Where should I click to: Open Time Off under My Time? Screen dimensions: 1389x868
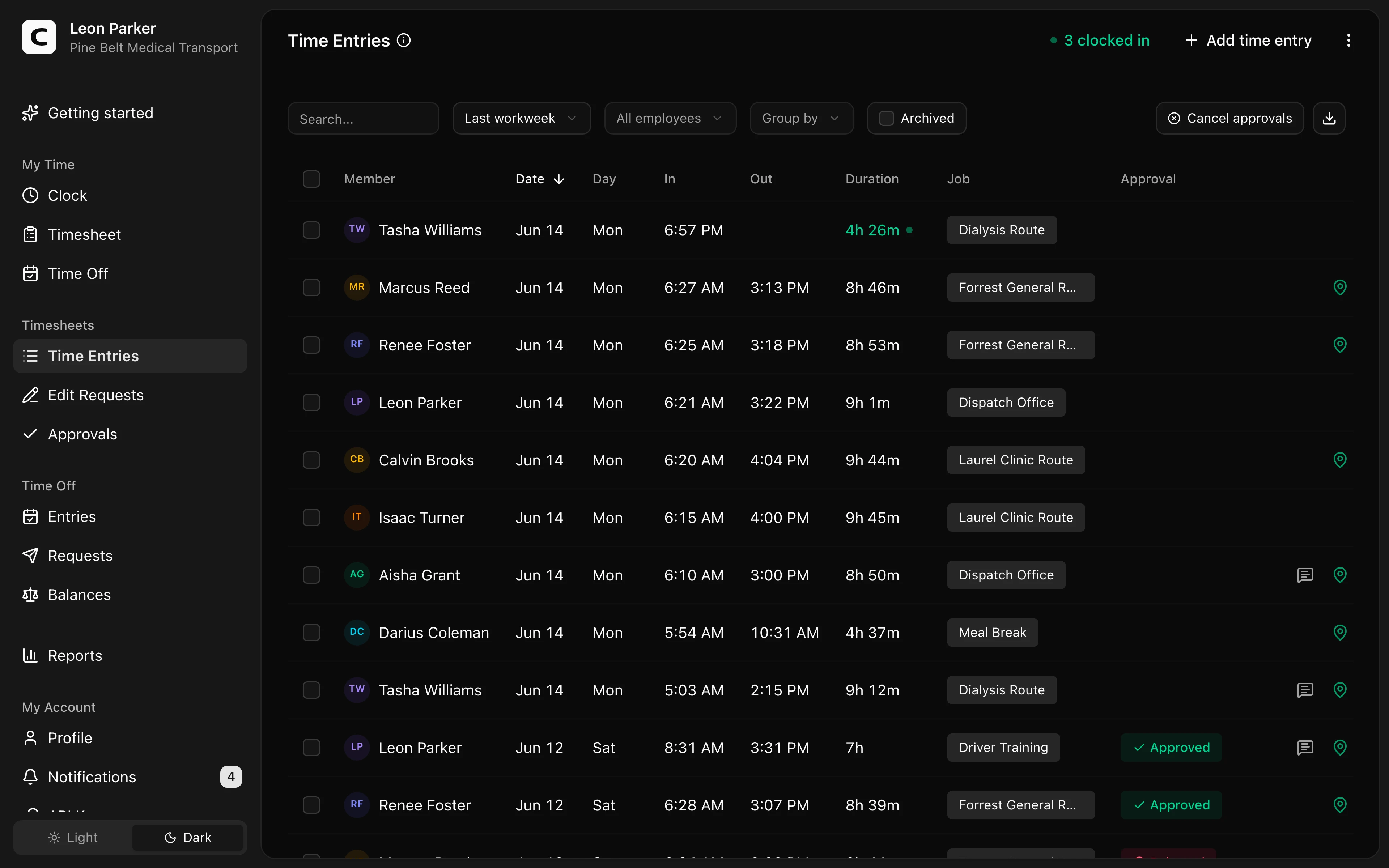coord(130,274)
